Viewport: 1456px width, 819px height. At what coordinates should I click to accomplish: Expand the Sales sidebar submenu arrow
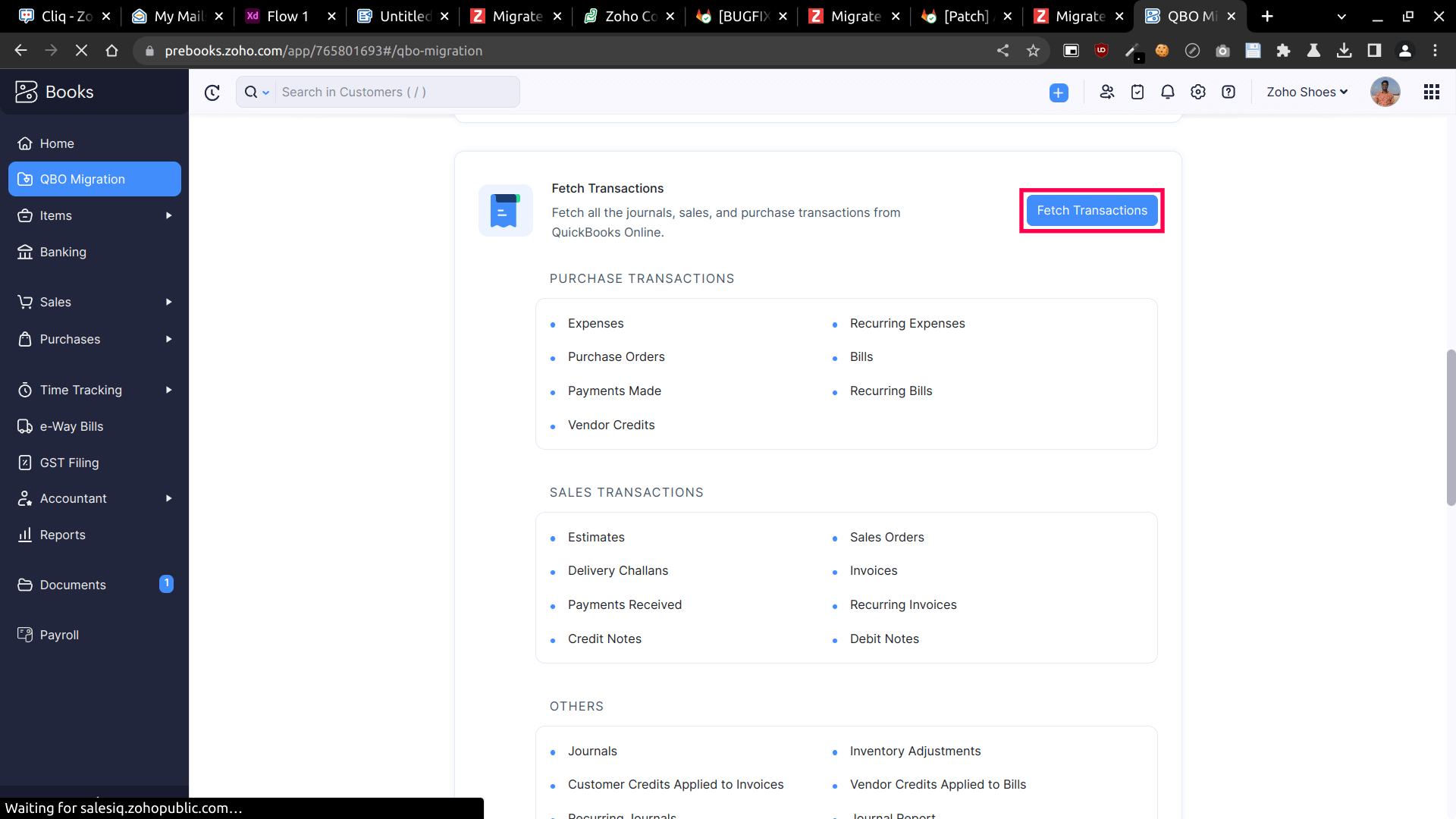pyautogui.click(x=168, y=302)
